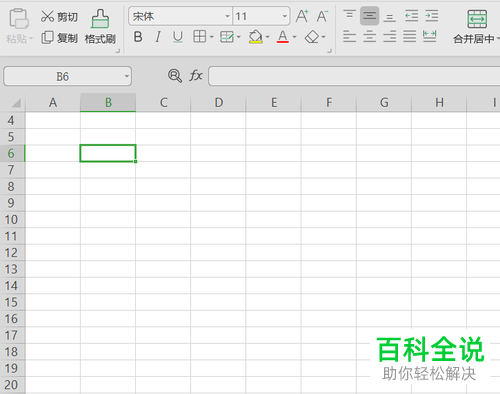Justify text alignment icon

click(x=409, y=36)
